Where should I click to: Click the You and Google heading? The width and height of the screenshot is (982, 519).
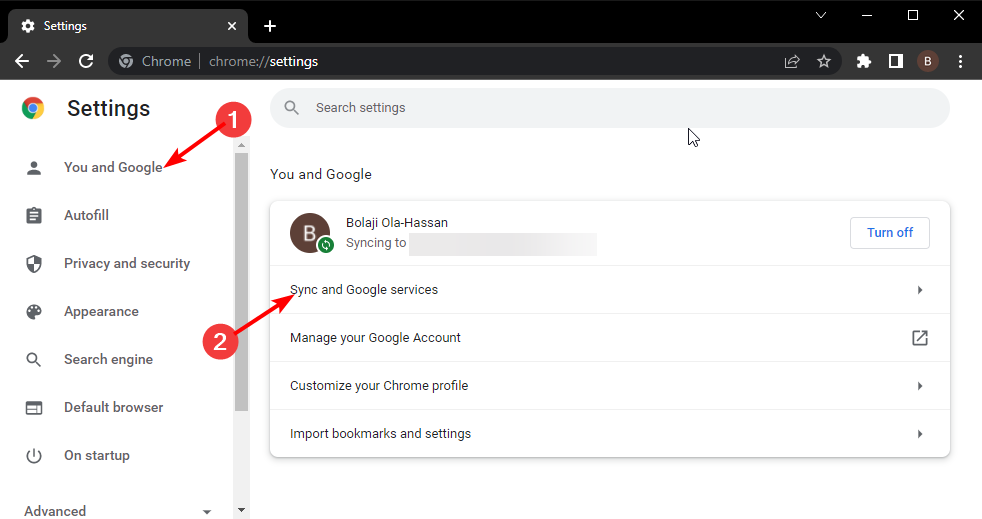point(321,175)
